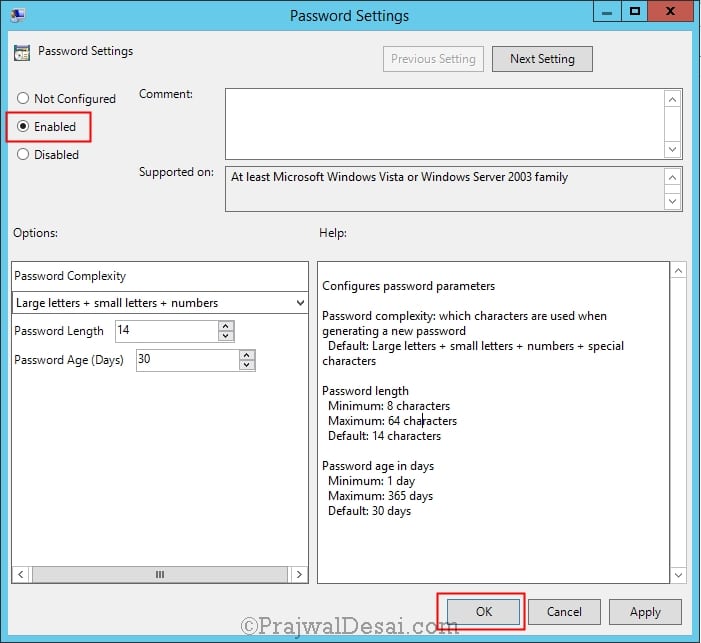This screenshot has height=643, width=701.
Task: Increase Password Length with up arrow
Action: tap(226, 326)
